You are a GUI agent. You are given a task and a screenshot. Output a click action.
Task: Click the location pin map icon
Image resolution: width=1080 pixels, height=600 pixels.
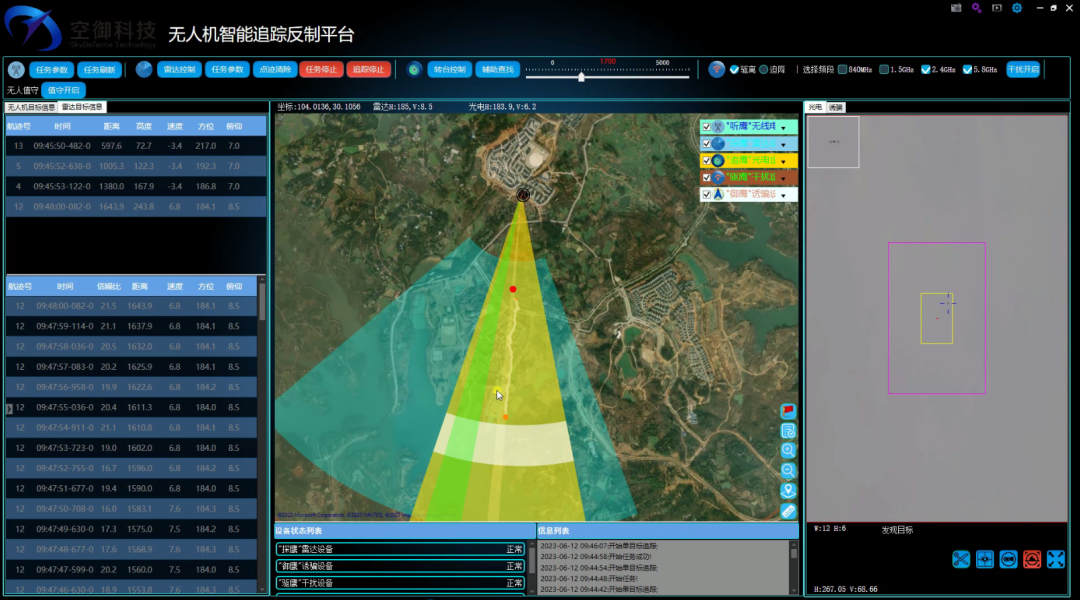point(788,491)
